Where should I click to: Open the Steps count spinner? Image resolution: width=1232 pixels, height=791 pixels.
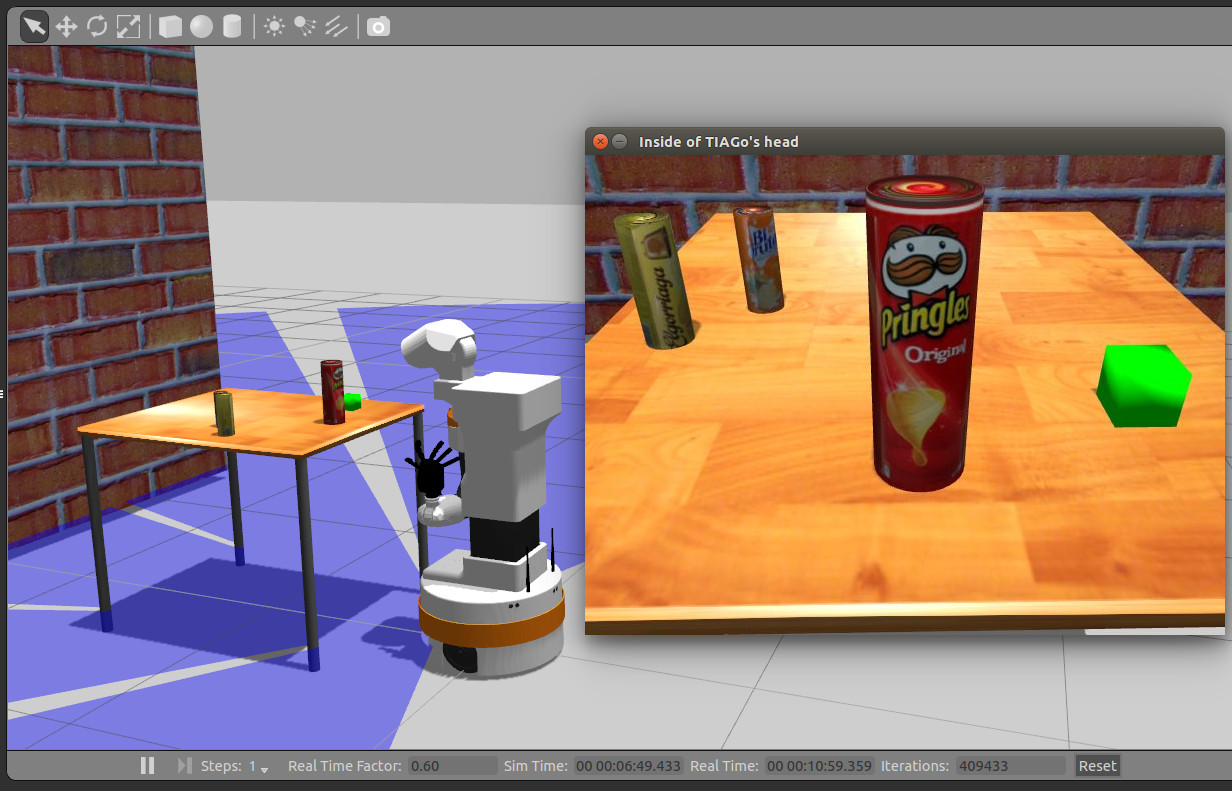click(259, 767)
